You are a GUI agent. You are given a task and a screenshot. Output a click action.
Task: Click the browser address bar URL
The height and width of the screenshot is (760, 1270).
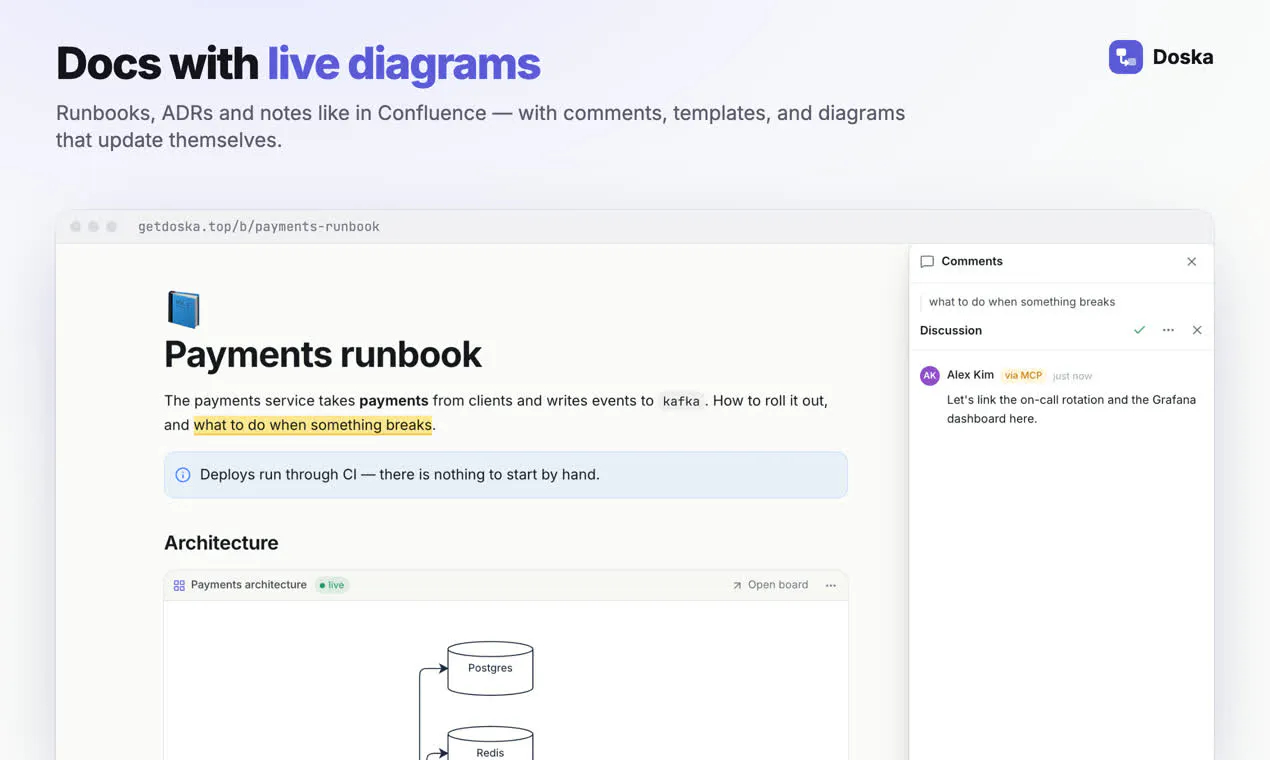click(x=259, y=227)
